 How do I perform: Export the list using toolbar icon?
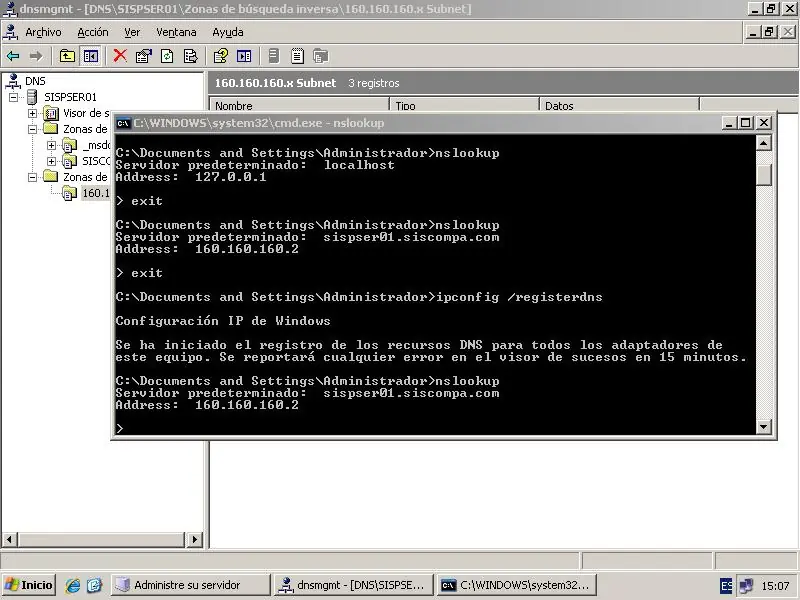pyautogui.click(x=190, y=56)
